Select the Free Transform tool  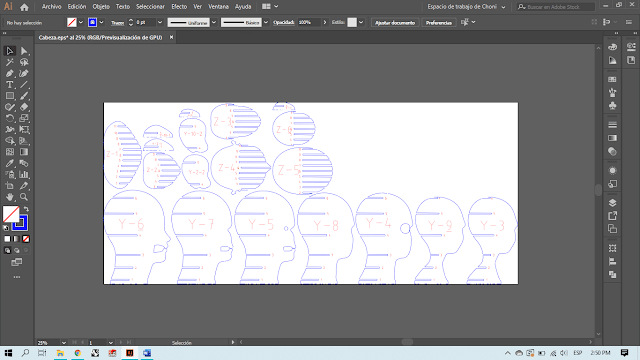point(24,129)
